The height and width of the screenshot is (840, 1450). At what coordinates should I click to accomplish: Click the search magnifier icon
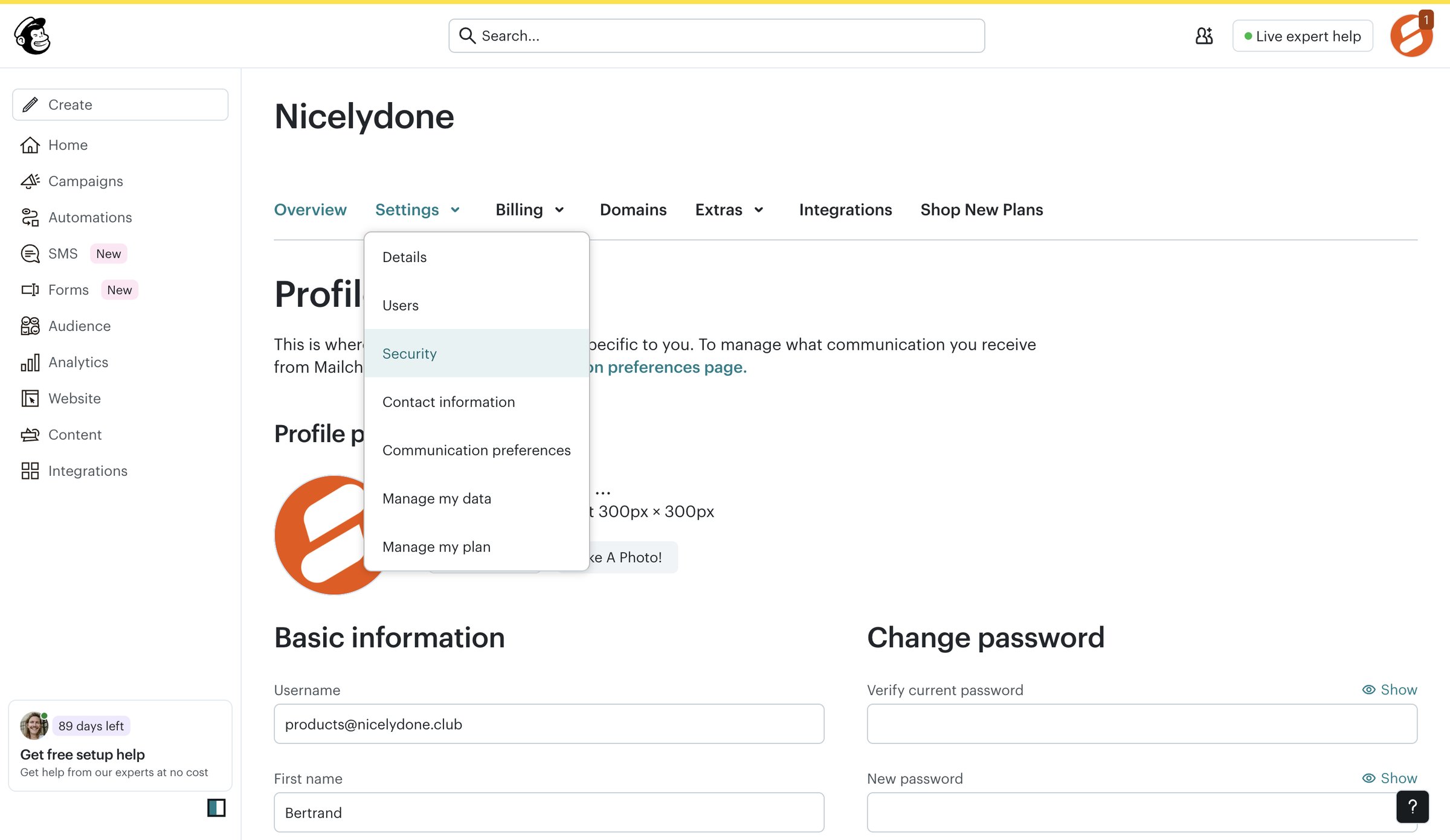point(467,36)
